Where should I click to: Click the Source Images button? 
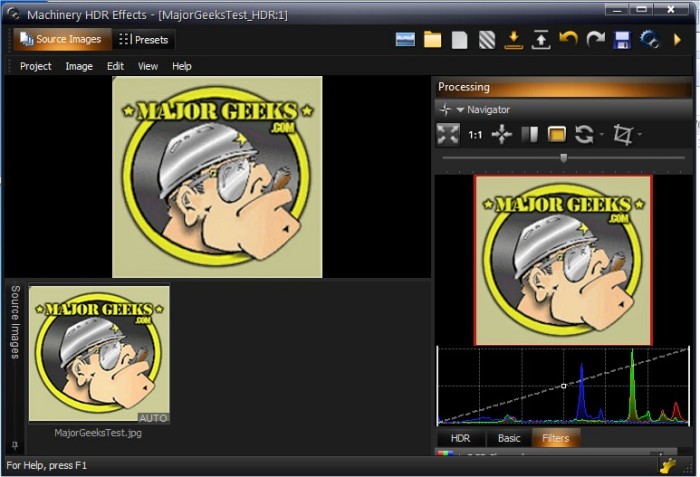tap(61, 40)
